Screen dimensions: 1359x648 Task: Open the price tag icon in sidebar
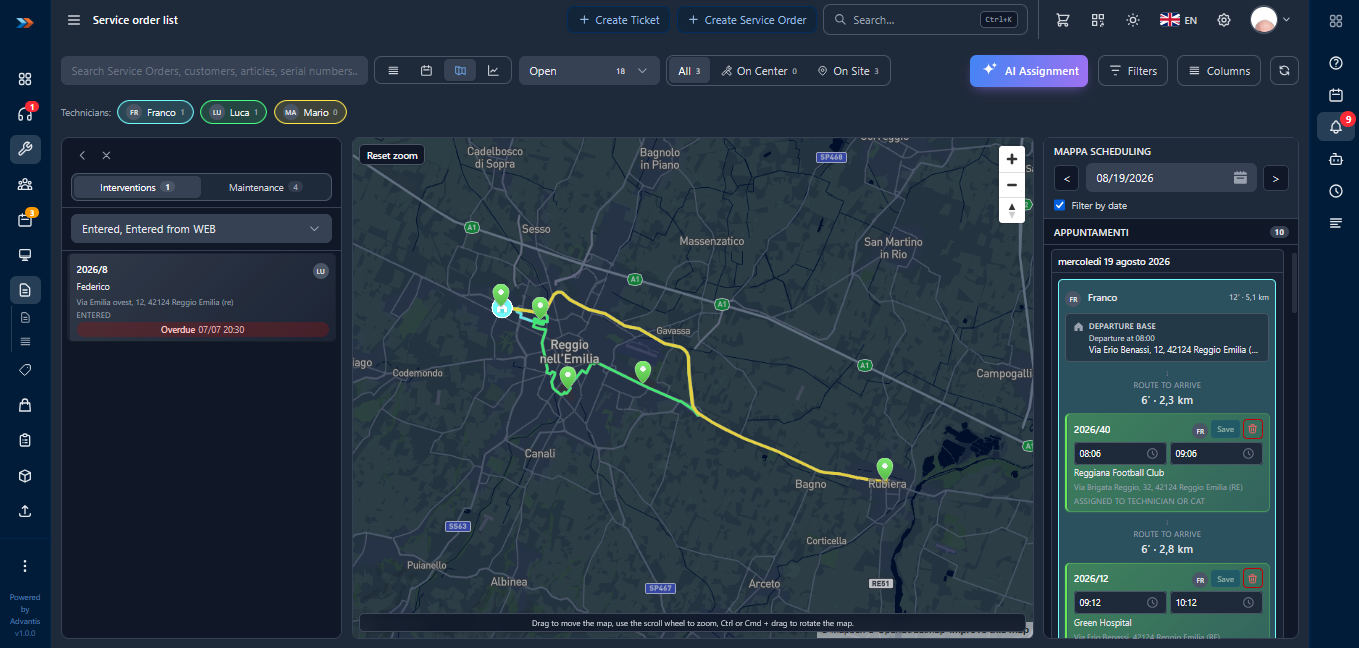(x=25, y=369)
